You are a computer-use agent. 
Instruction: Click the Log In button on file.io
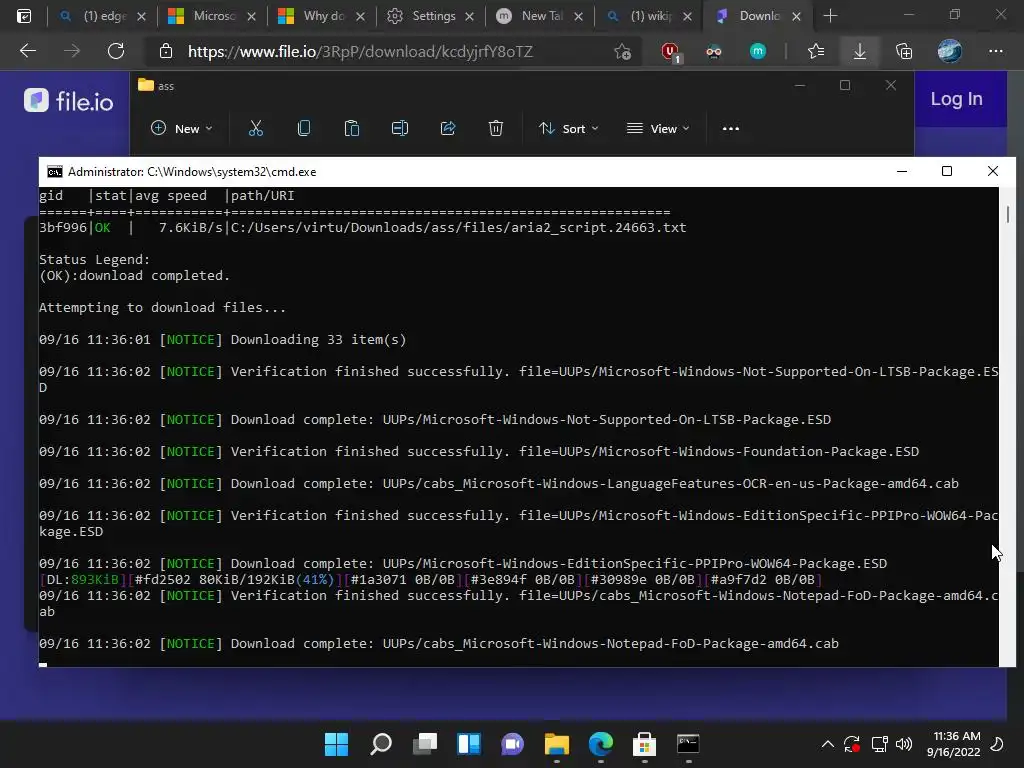tap(956, 99)
